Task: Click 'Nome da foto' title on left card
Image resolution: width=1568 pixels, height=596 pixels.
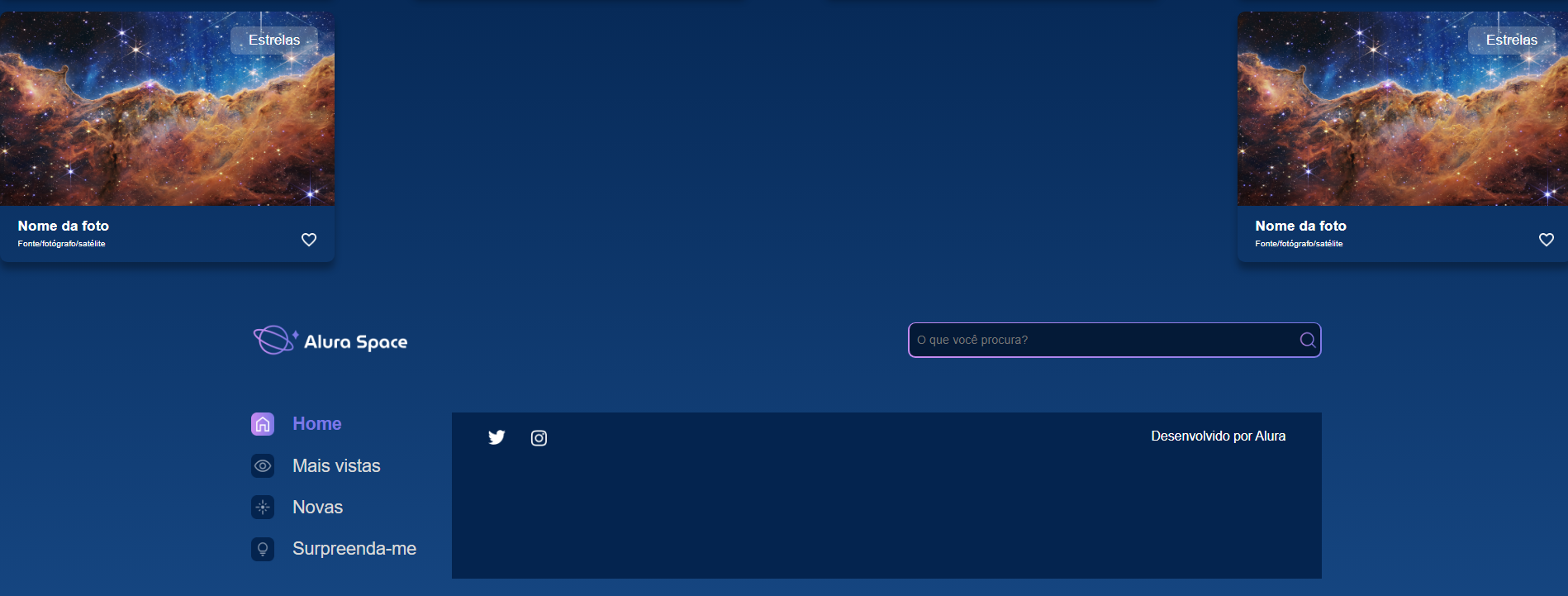Action: click(x=64, y=226)
